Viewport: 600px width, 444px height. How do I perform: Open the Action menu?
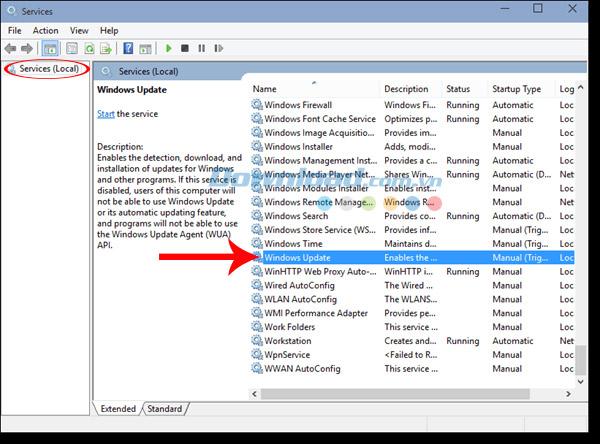pos(46,31)
